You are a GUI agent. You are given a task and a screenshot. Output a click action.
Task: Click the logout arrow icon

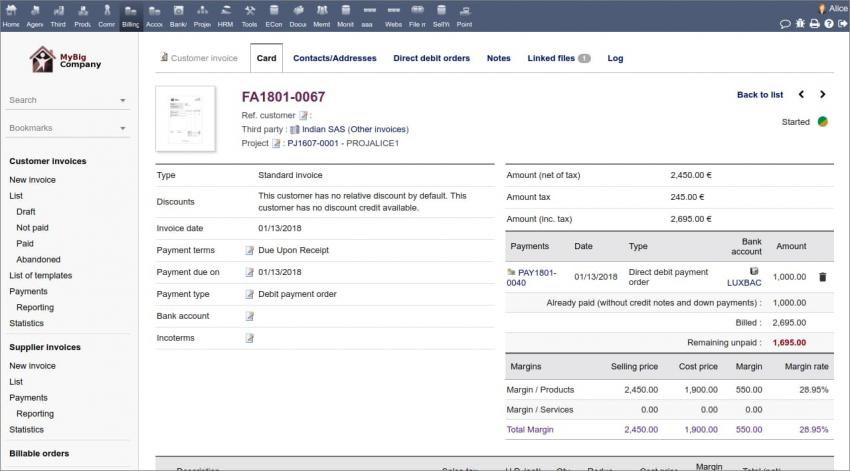pos(842,23)
